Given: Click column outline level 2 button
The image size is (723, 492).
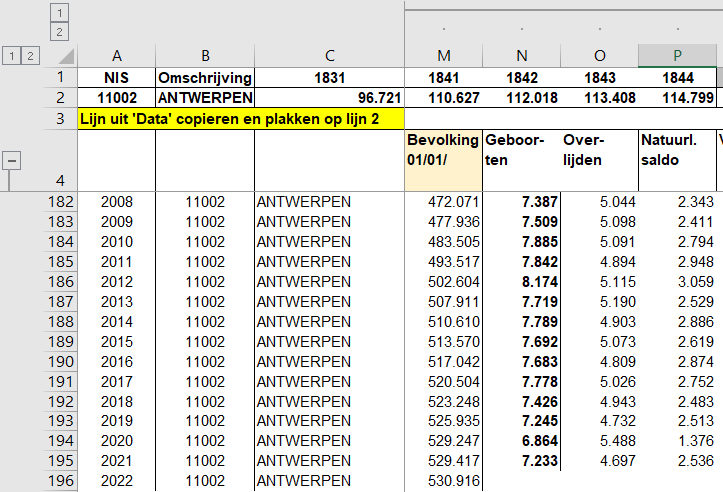Looking at the screenshot, I should [59, 32].
